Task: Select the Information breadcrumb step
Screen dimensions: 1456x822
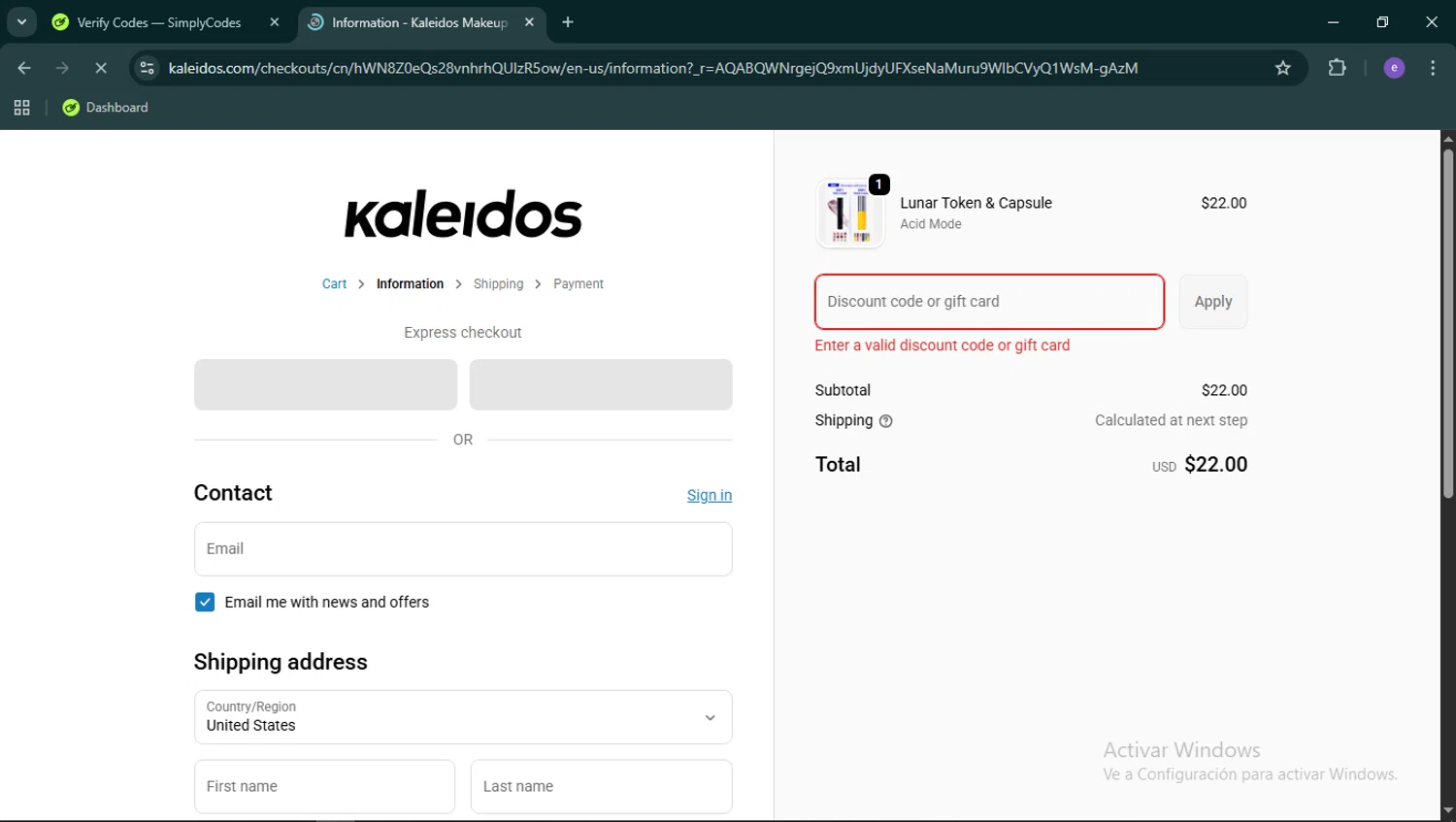Action: tap(410, 284)
